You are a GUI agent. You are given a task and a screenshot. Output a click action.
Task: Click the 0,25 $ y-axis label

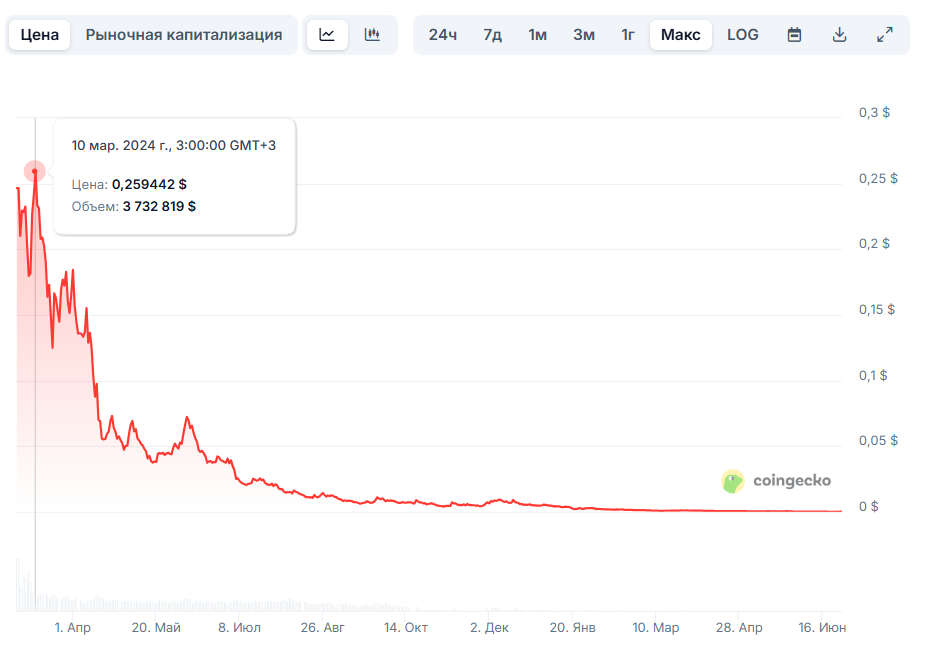pos(878,179)
